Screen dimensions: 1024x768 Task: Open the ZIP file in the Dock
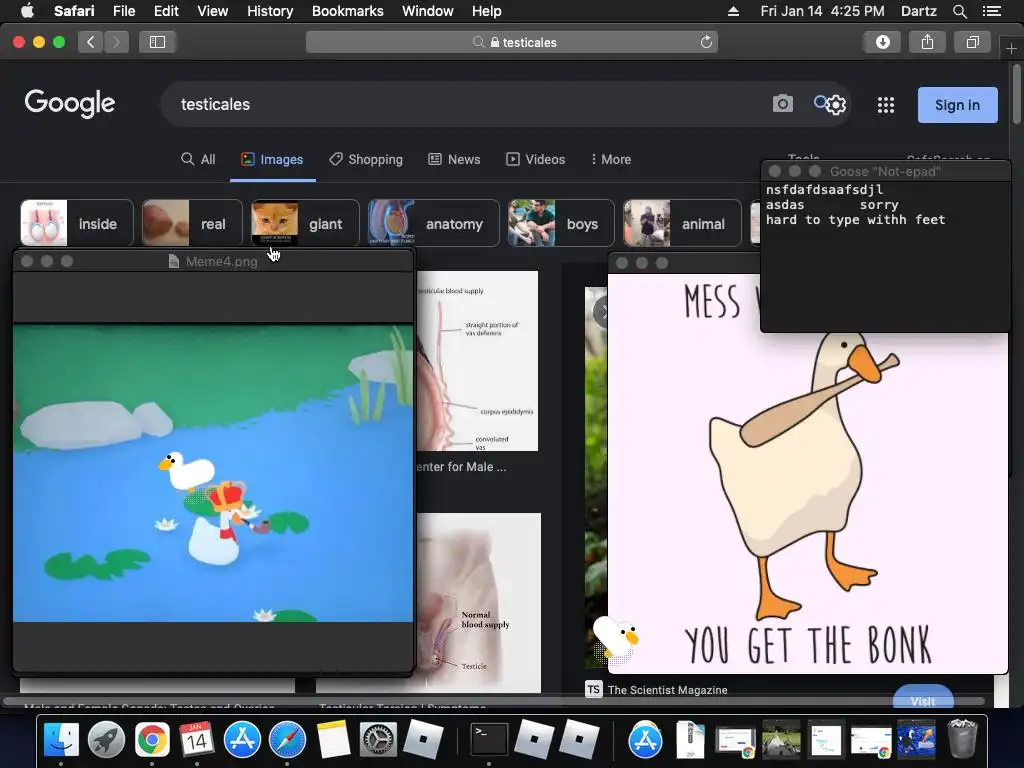pos(690,739)
